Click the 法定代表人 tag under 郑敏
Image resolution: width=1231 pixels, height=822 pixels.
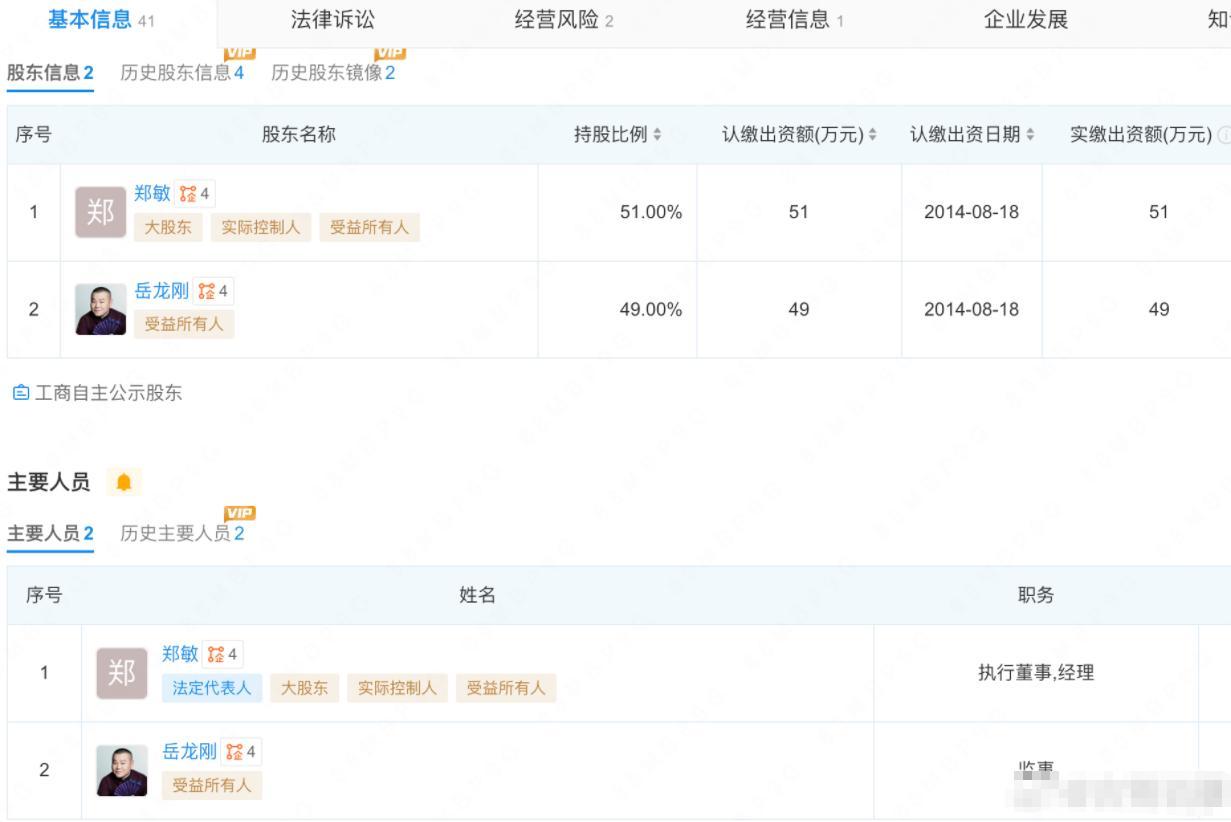pos(211,688)
